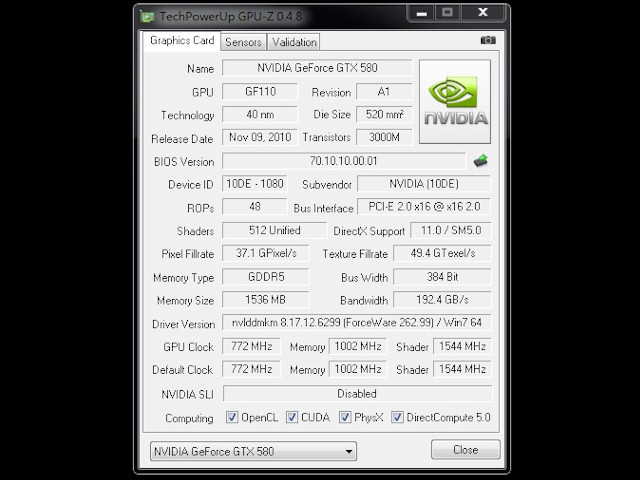
Task: Click the Name field NVIDIA GeForce GTX 580
Action: [x=317, y=68]
